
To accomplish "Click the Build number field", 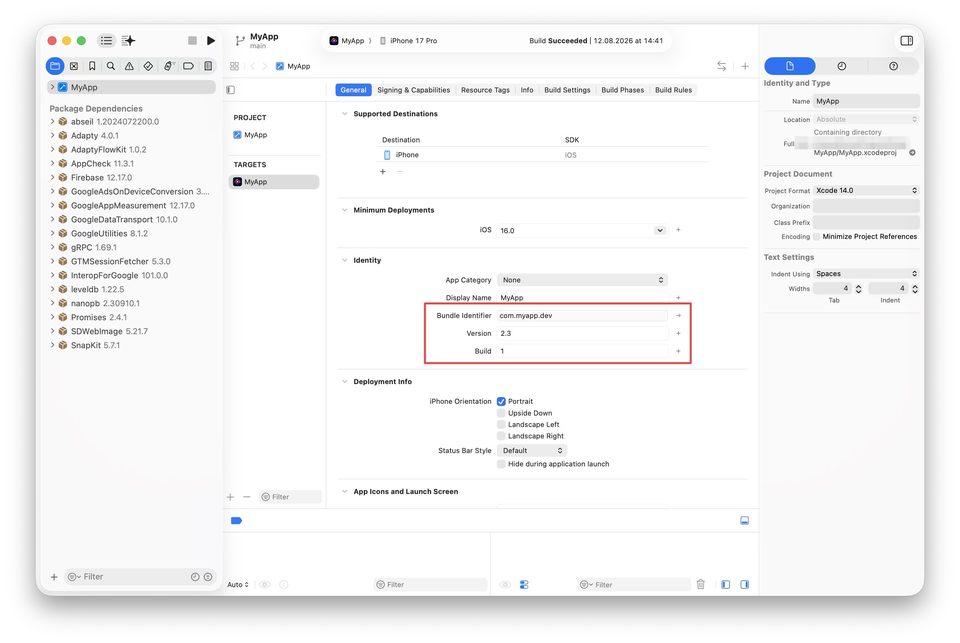I will pyautogui.click(x=582, y=351).
